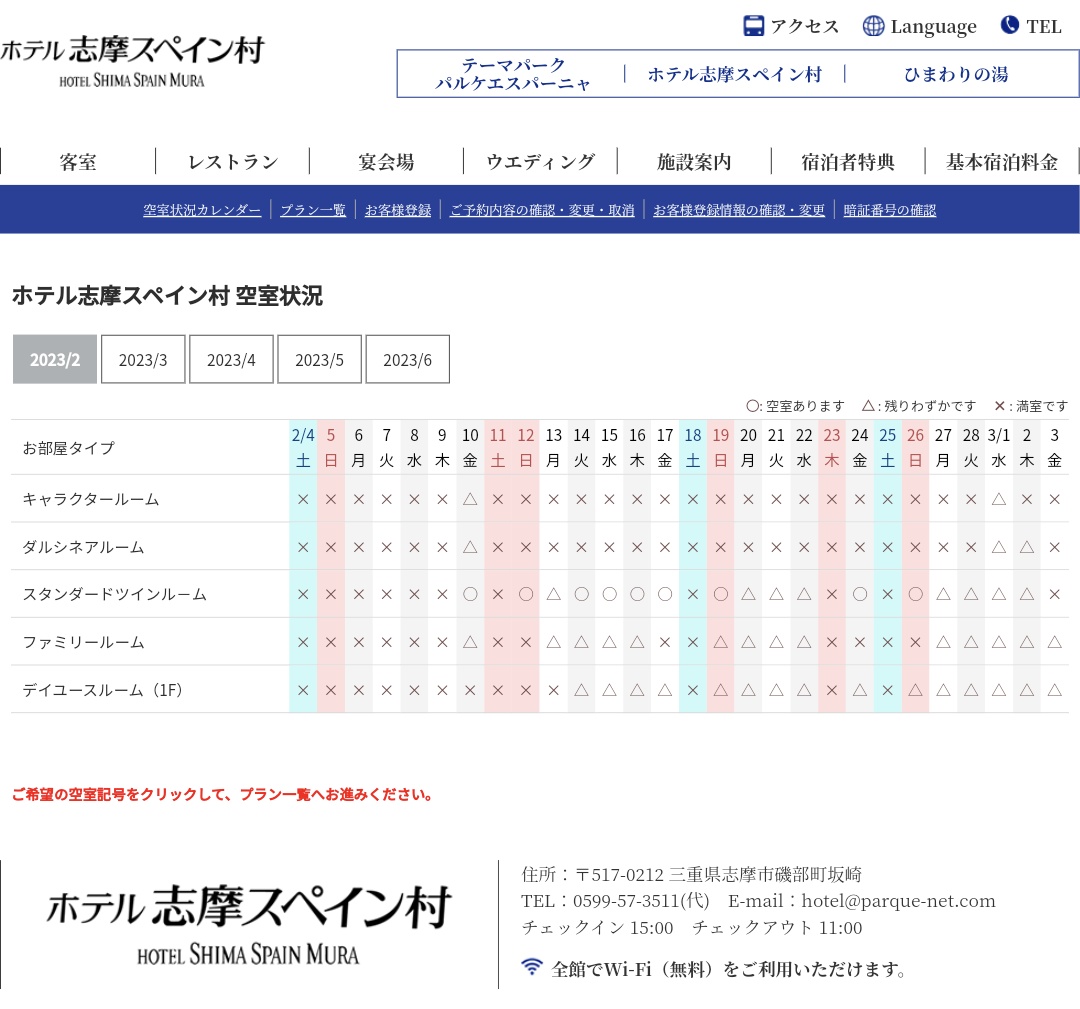Click the telephone TEL icon
This screenshot has height=1009, width=1080.
tap(1009, 25)
